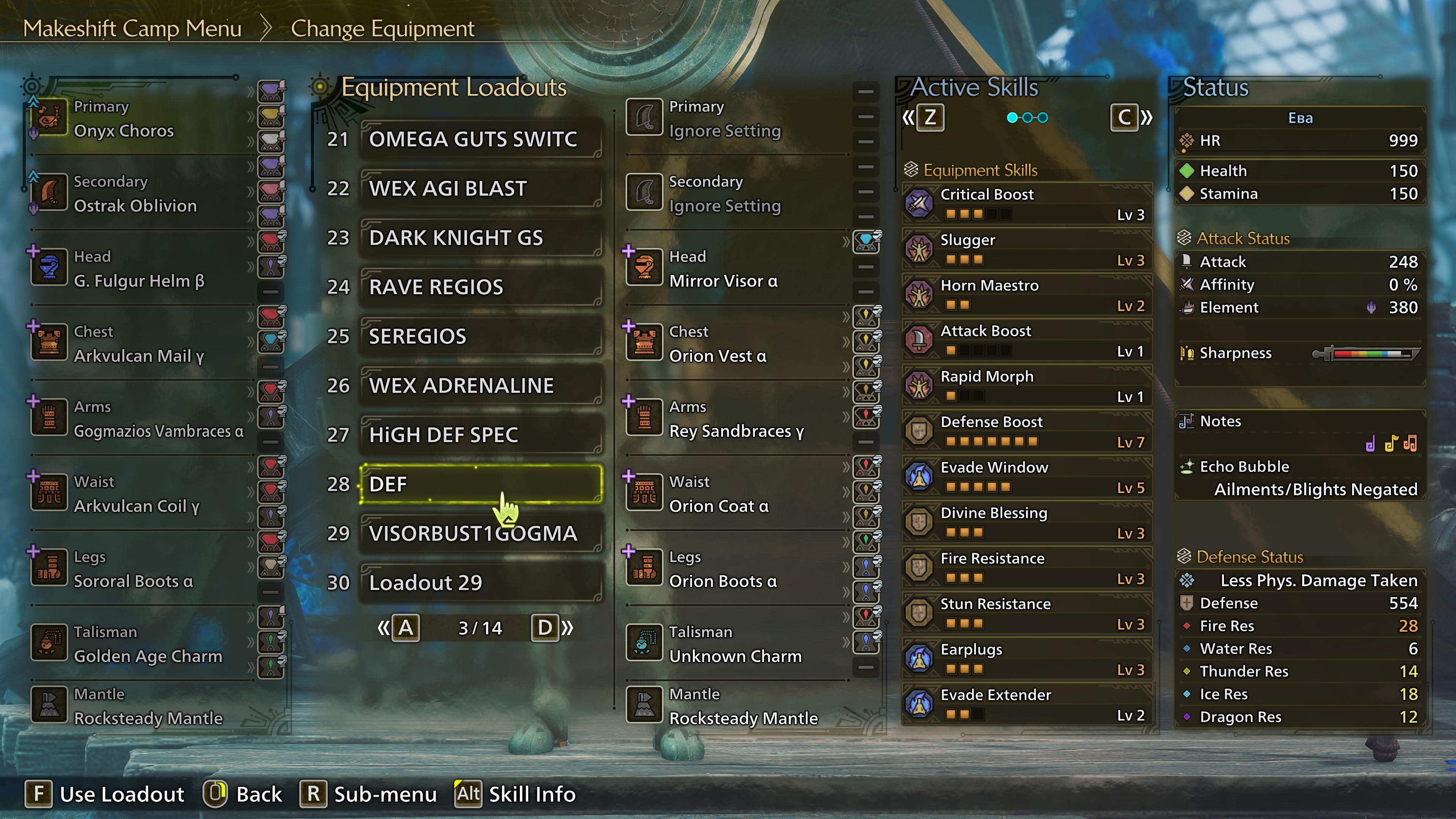
Task: Click the Critical Boost skill icon
Action: pyautogui.click(x=919, y=204)
